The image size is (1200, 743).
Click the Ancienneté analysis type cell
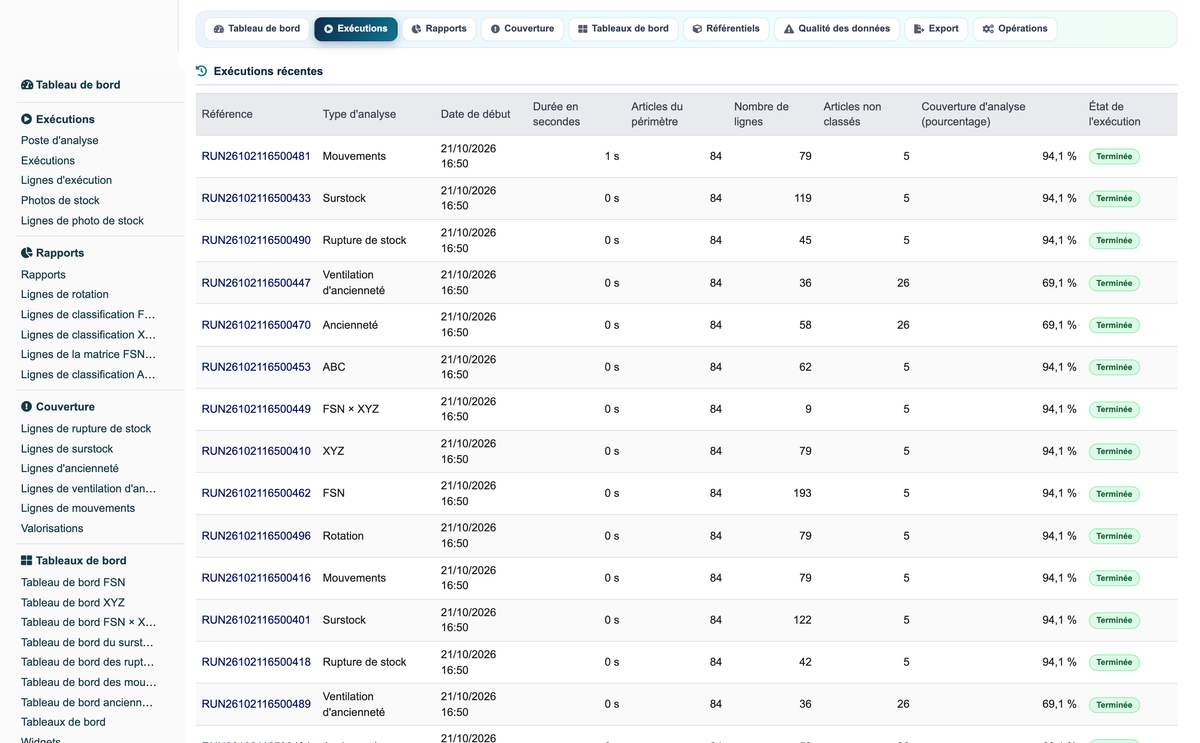pos(350,325)
